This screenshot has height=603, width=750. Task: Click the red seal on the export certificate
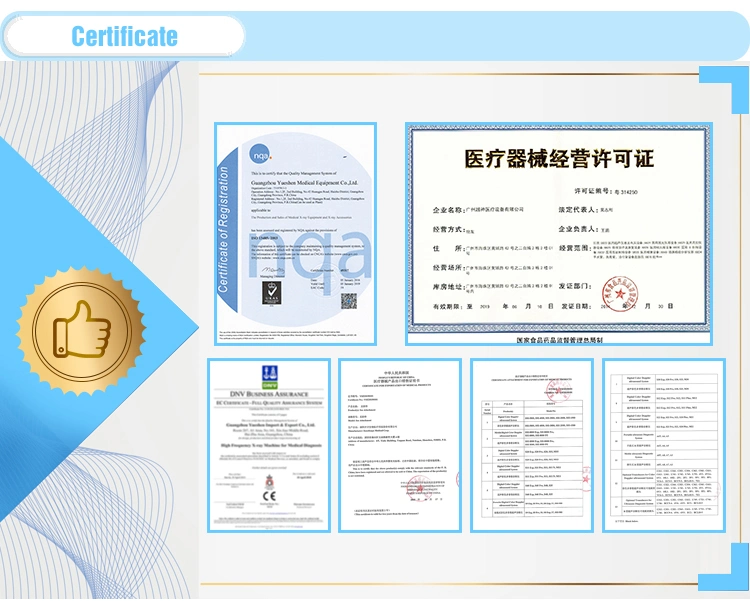click(x=418, y=489)
